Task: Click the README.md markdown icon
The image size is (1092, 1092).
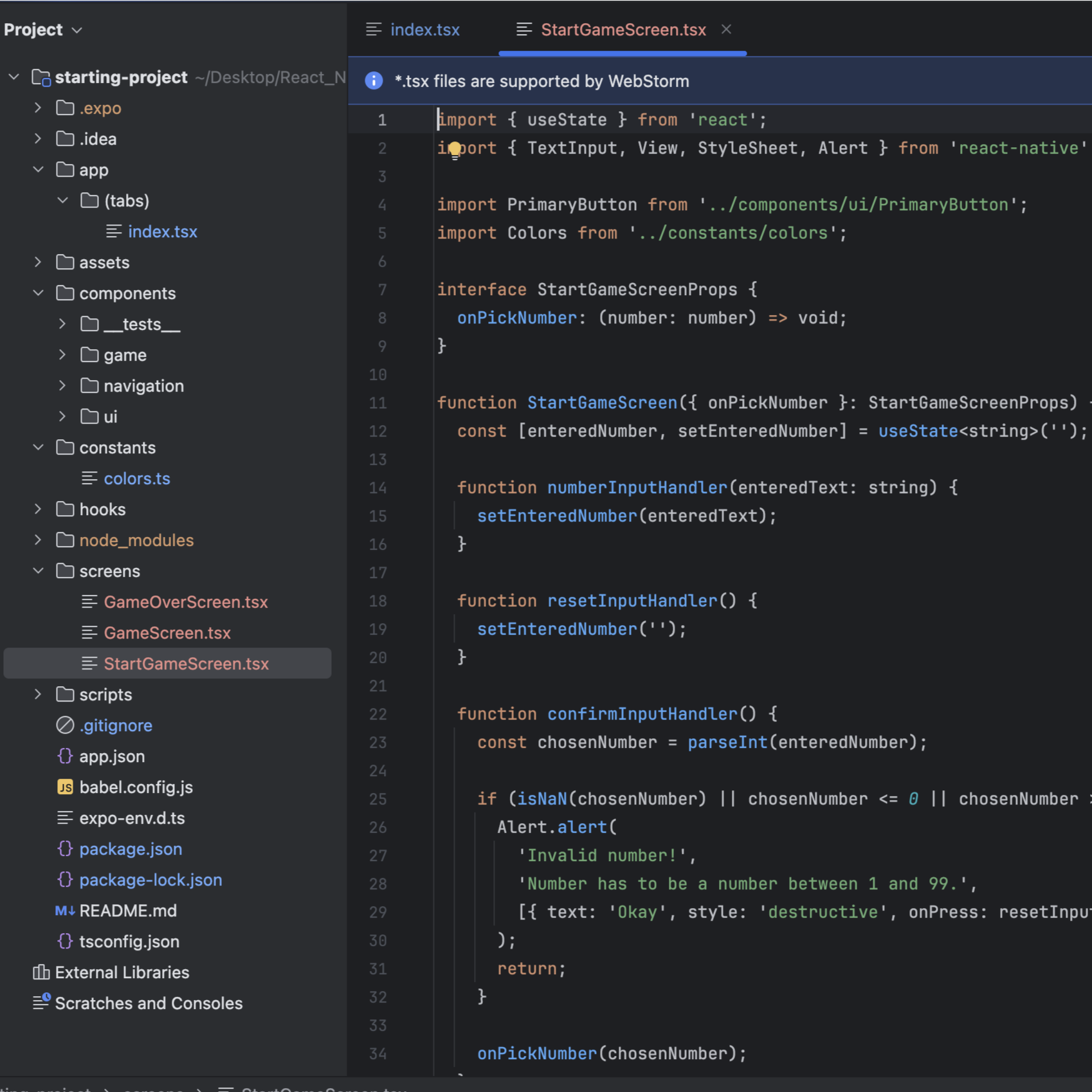Action: click(65, 911)
